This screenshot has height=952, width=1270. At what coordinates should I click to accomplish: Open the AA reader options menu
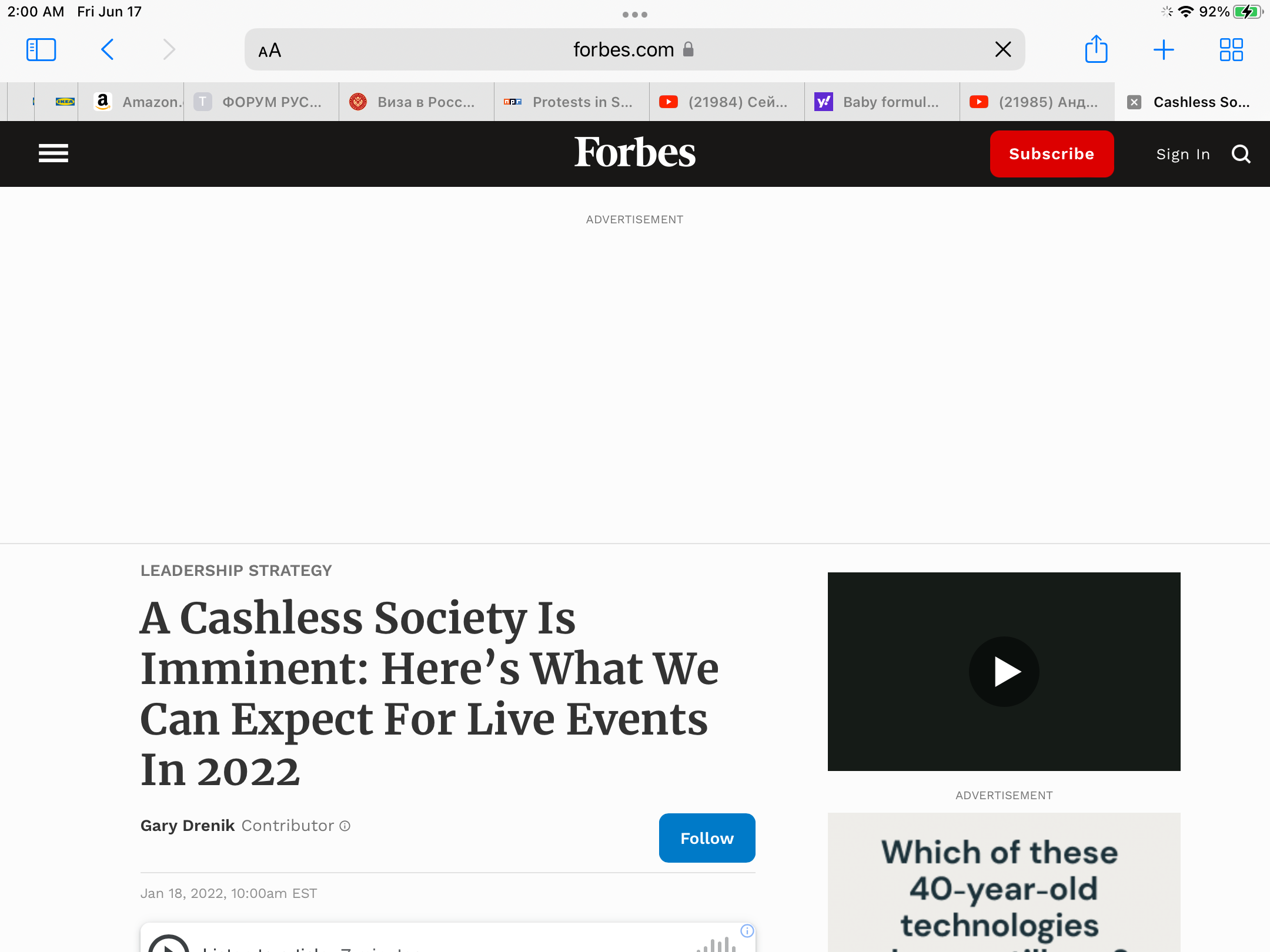(x=270, y=51)
